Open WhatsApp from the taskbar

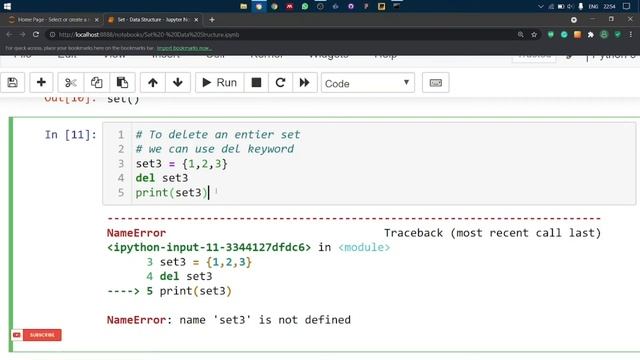(305, 6)
